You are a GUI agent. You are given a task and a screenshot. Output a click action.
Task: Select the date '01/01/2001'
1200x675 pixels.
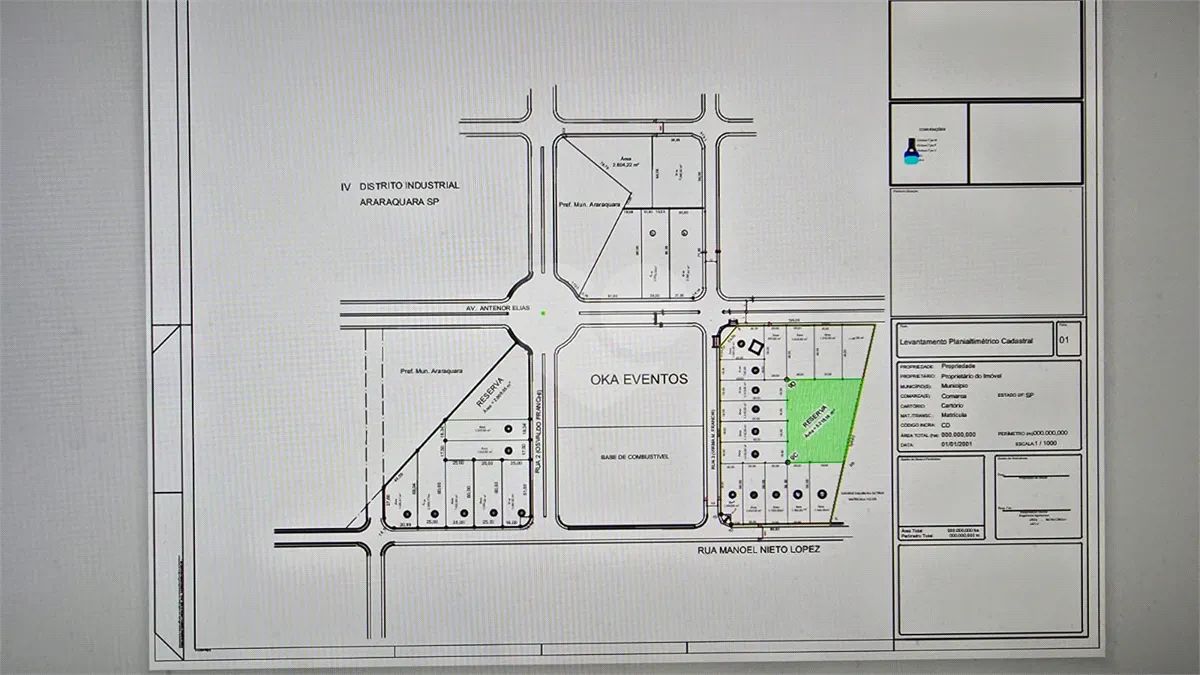coord(956,444)
